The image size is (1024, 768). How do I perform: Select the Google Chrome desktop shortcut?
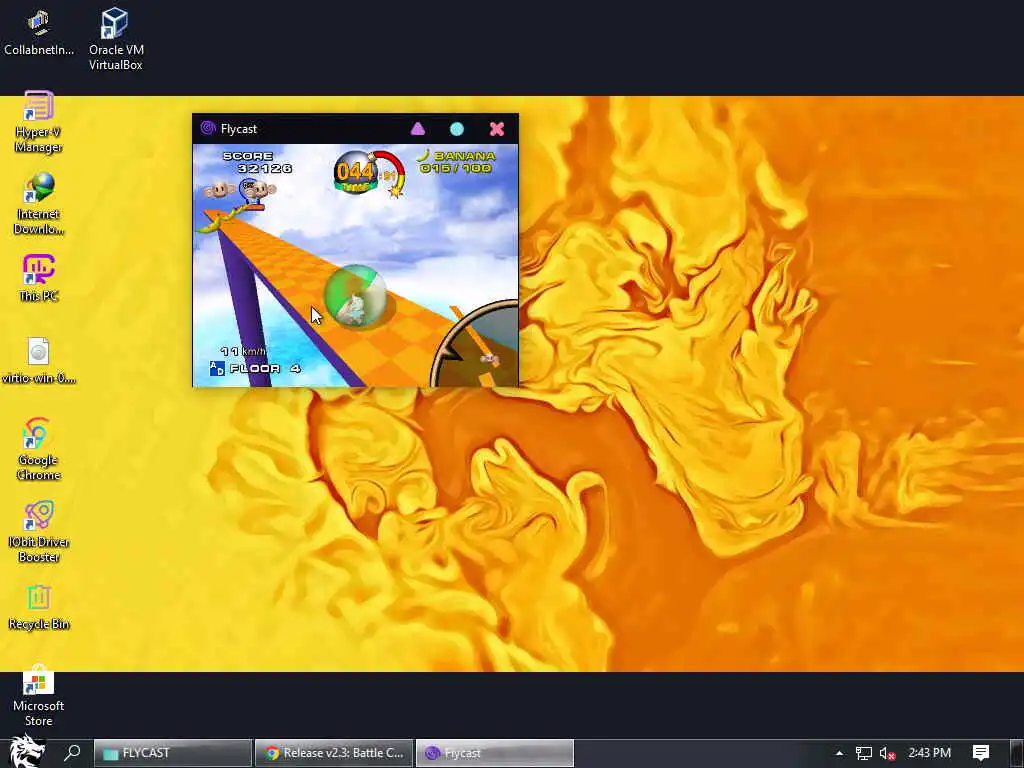click(39, 449)
